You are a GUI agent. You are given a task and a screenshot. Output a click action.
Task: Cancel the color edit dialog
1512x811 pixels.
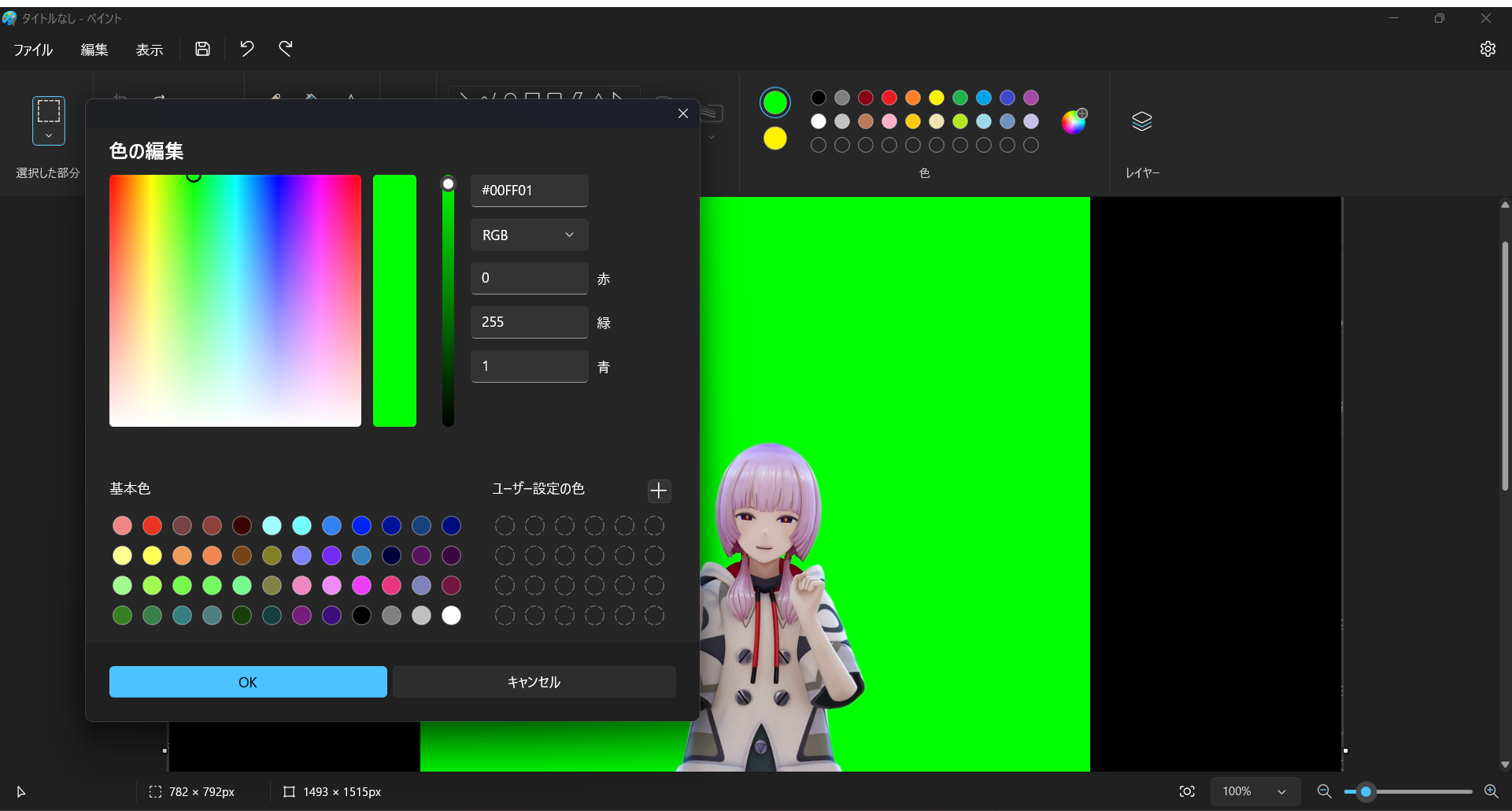(x=534, y=682)
